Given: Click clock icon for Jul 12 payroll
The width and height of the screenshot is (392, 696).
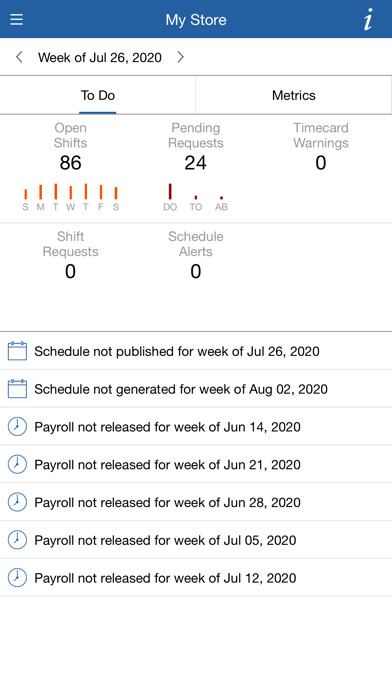Looking at the screenshot, I should pyautogui.click(x=17, y=578).
